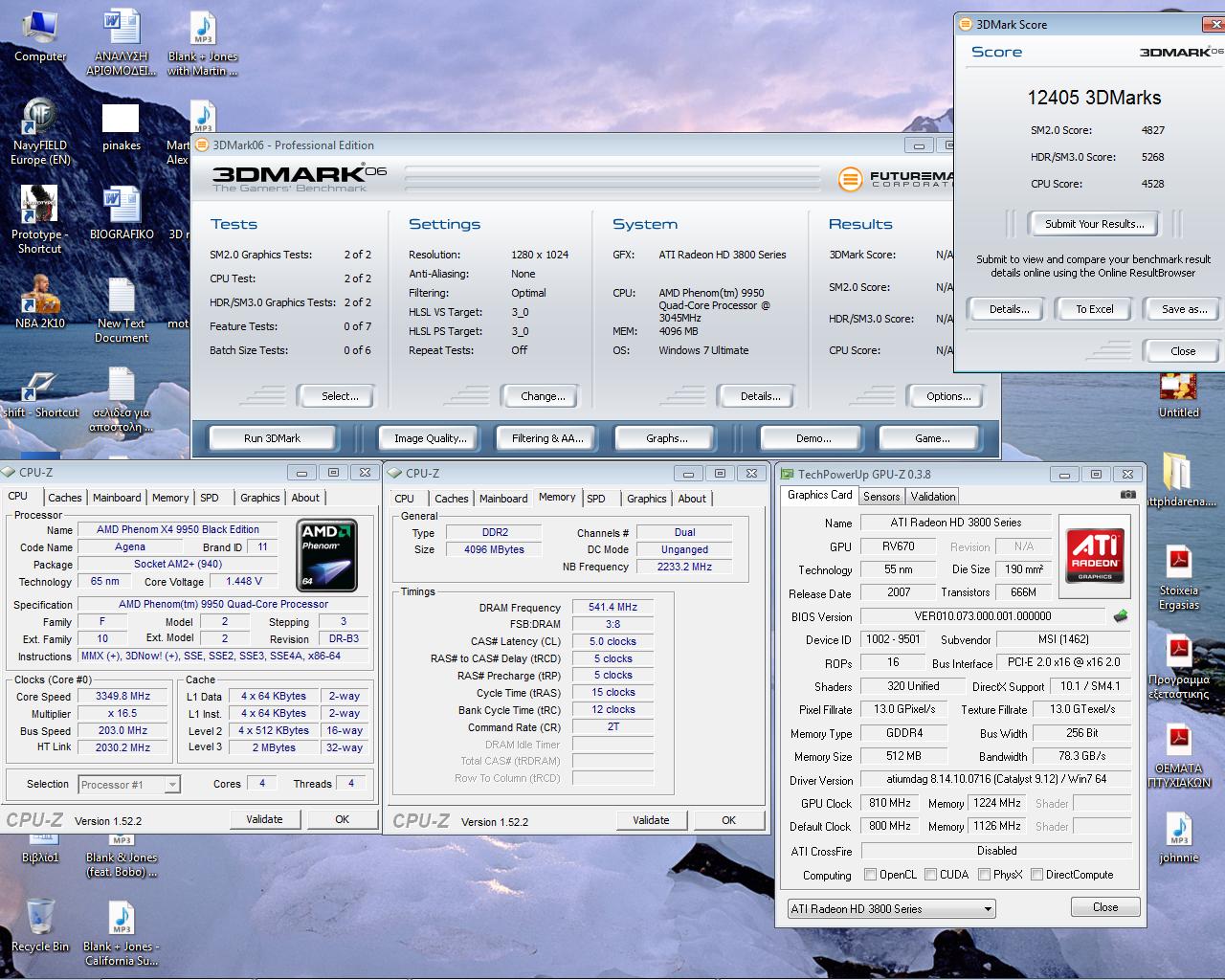
Task: Open the Πρόγραμμα εξεταστικής PDF file
Action: coord(1178,666)
